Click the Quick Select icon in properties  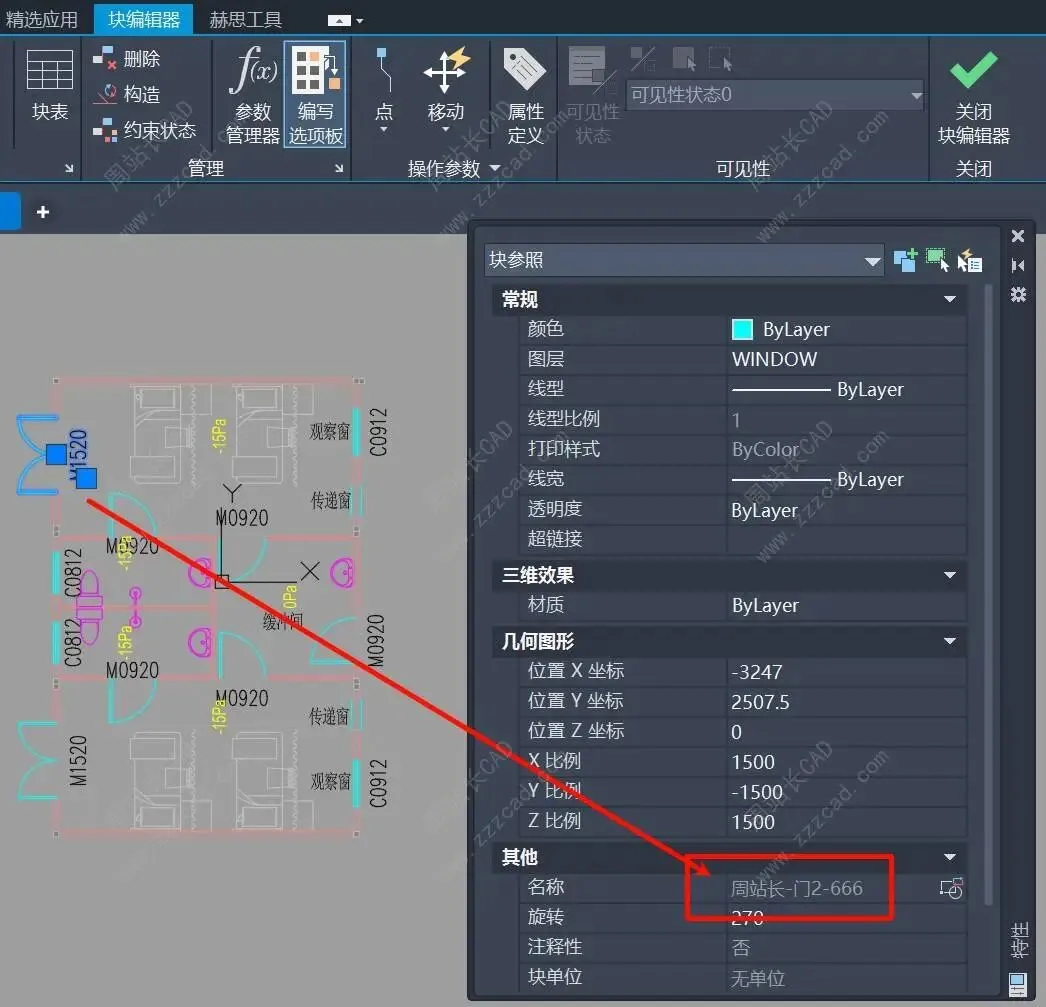click(969, 260)
